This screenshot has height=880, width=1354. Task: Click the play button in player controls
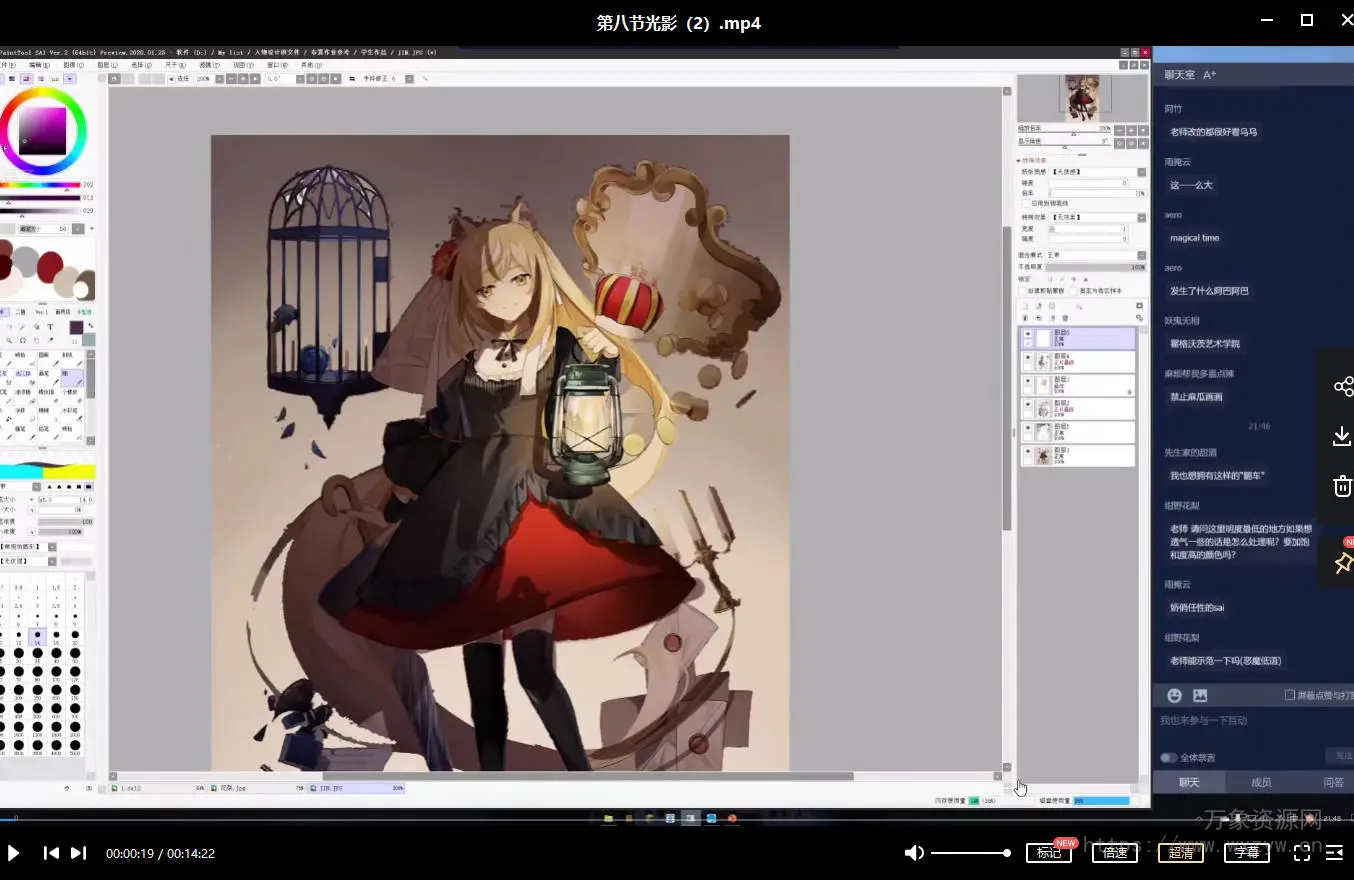pyautogui.click(x=14, y=853)
